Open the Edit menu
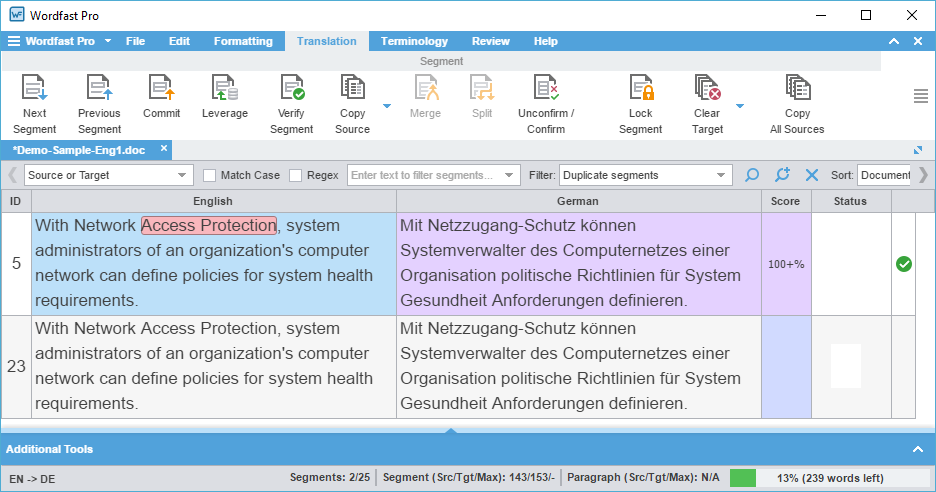936x492 pixels. click(x=179, y=41)
